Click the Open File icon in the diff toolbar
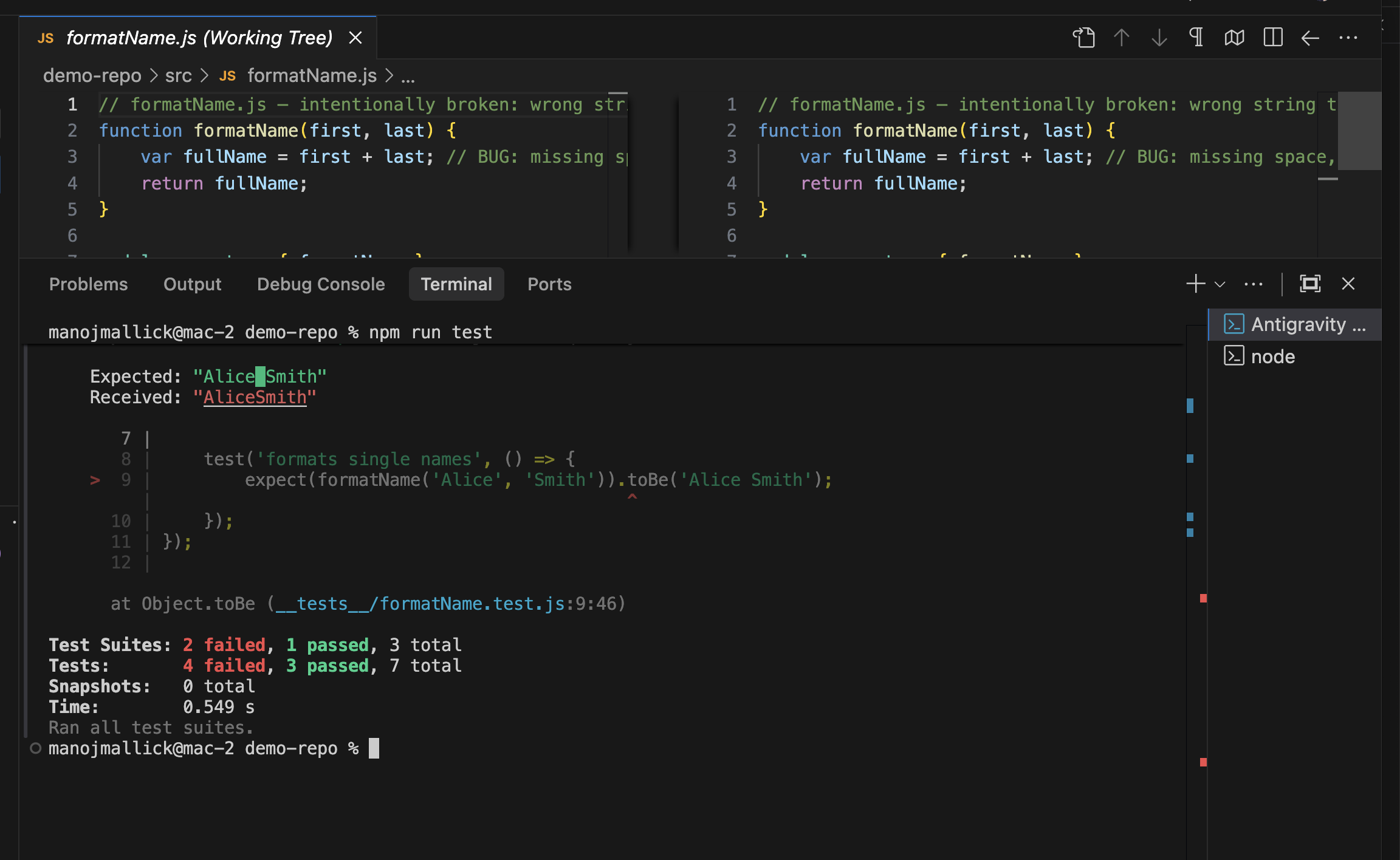The image size is (1400, 860). tap(1083, 38)
